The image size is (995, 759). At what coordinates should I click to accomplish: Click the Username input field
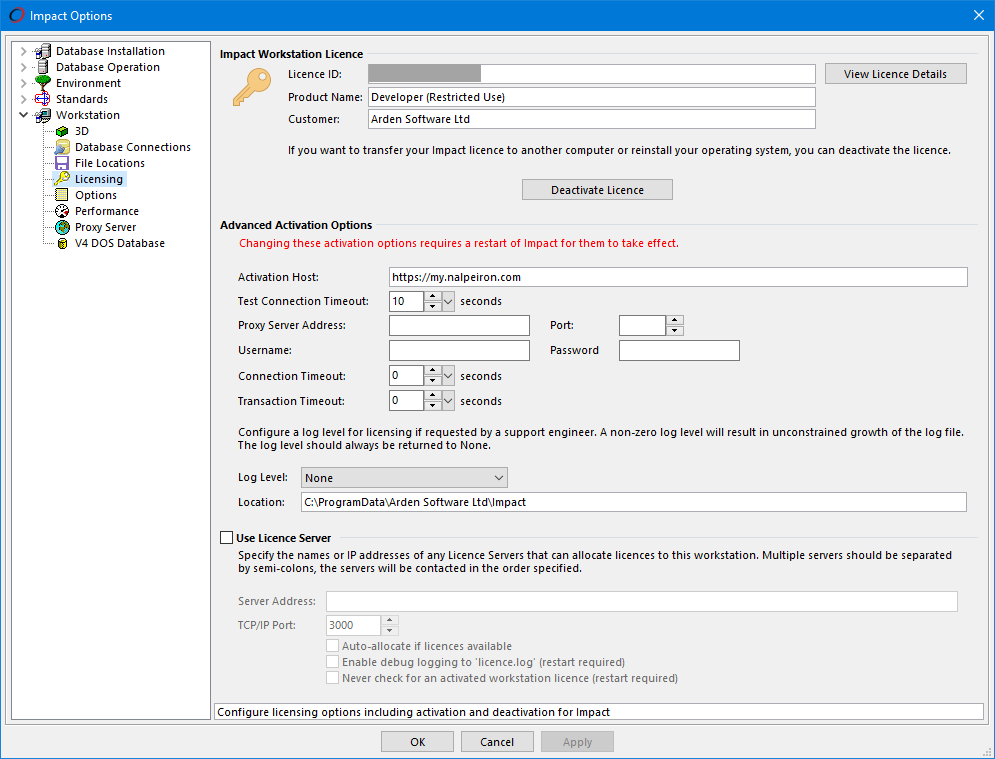(x=459, y=350)
